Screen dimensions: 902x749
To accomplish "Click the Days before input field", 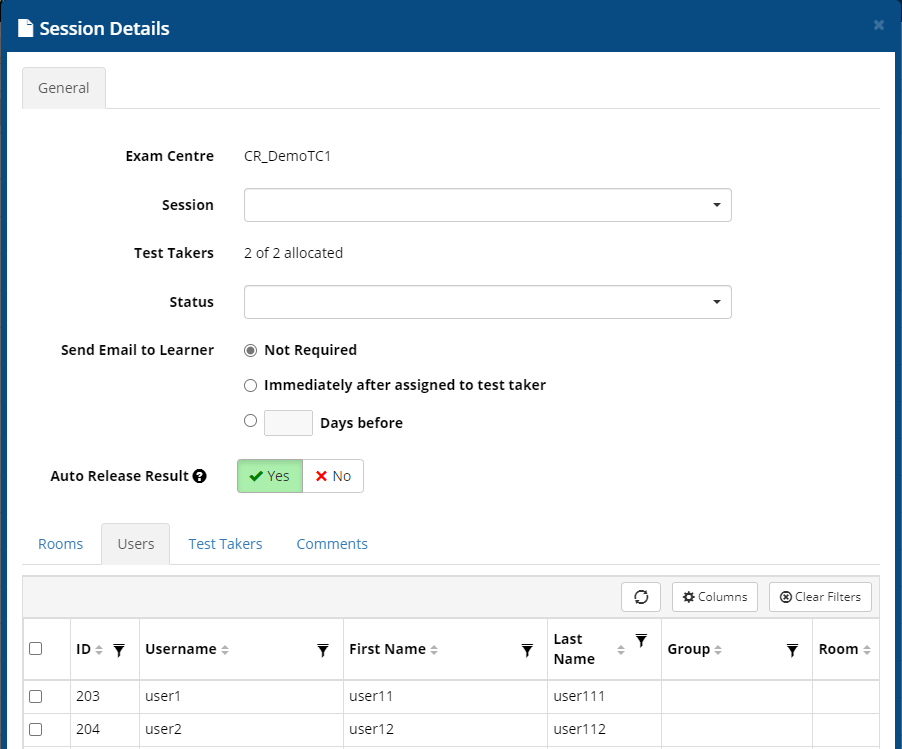I will tap(288, 422).
